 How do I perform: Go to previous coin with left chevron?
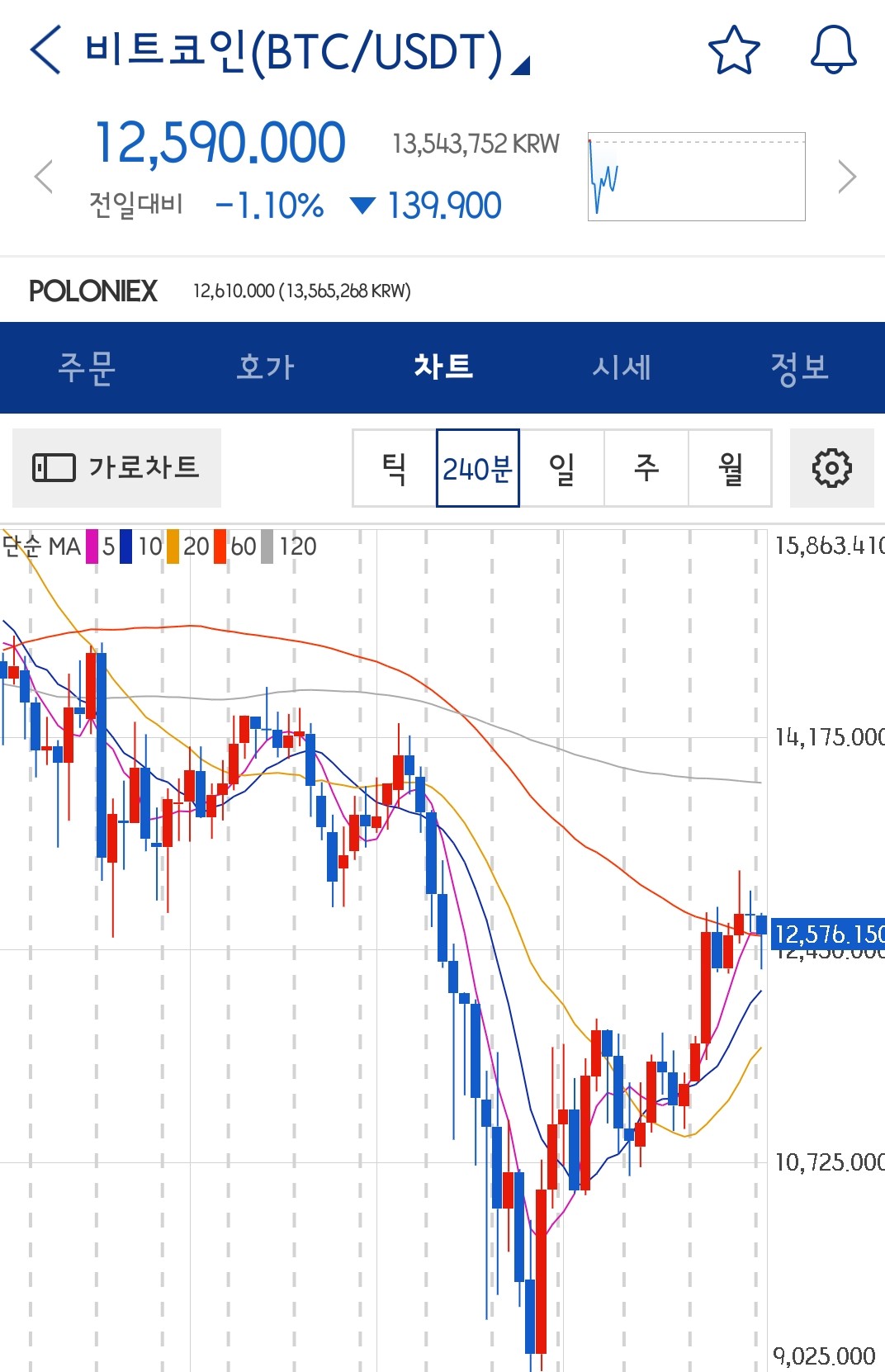[44, 177]
